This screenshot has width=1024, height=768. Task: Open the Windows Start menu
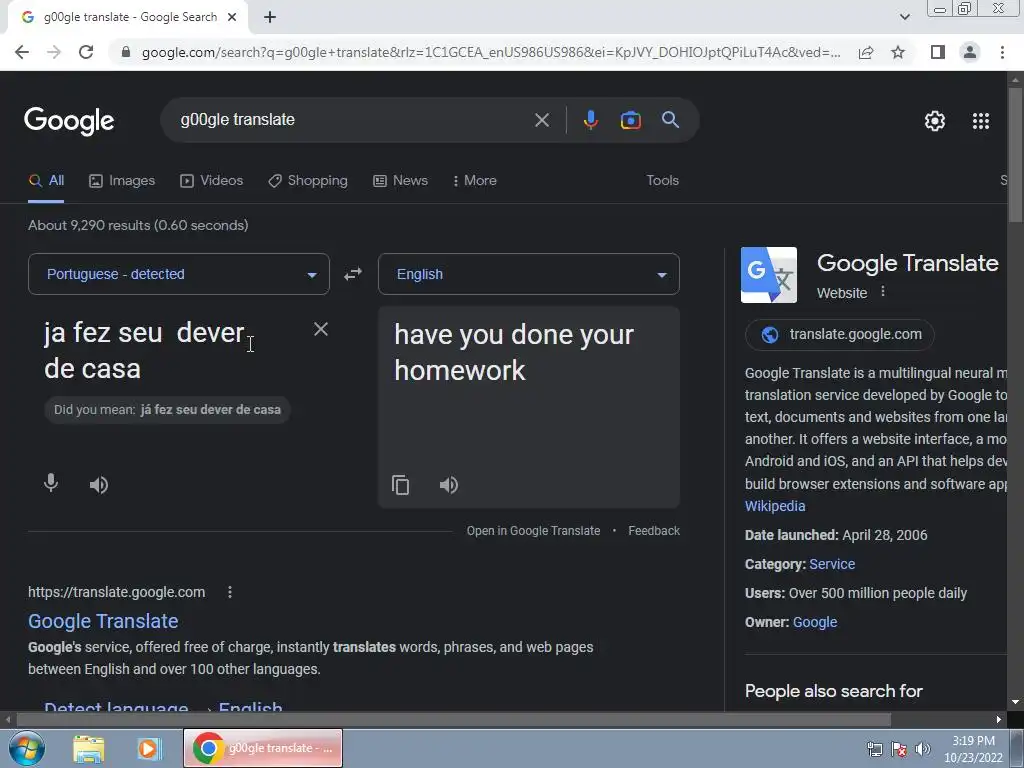[27, 748]
